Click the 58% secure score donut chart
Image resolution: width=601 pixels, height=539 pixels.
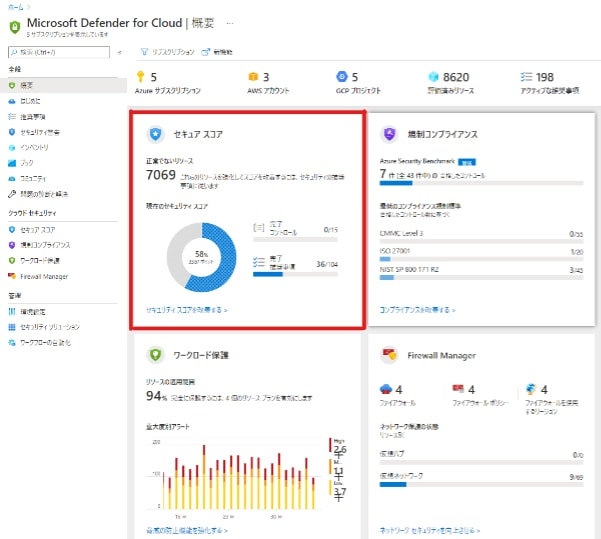click(202, 257)
